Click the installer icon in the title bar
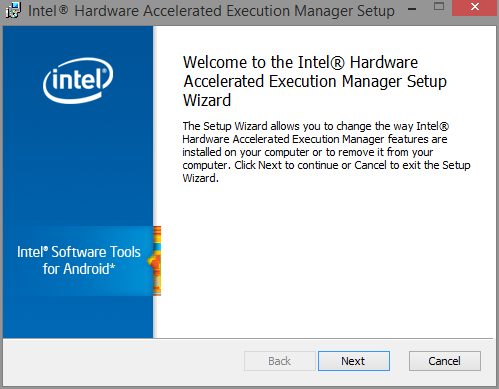 tap(13, 10)
